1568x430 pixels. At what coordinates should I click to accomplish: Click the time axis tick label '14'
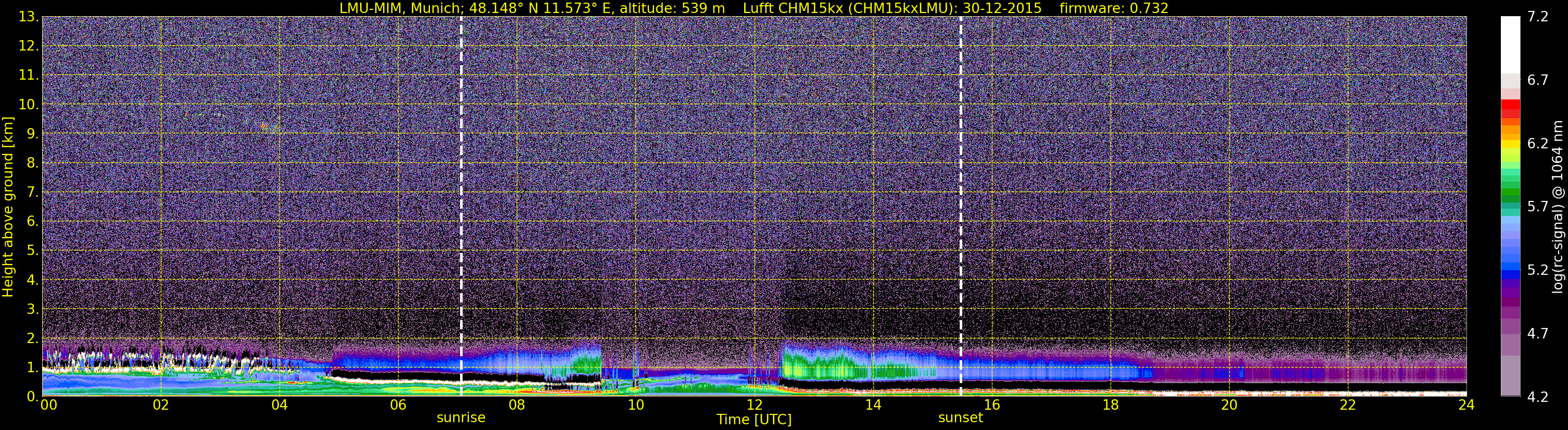click(873, 405)
